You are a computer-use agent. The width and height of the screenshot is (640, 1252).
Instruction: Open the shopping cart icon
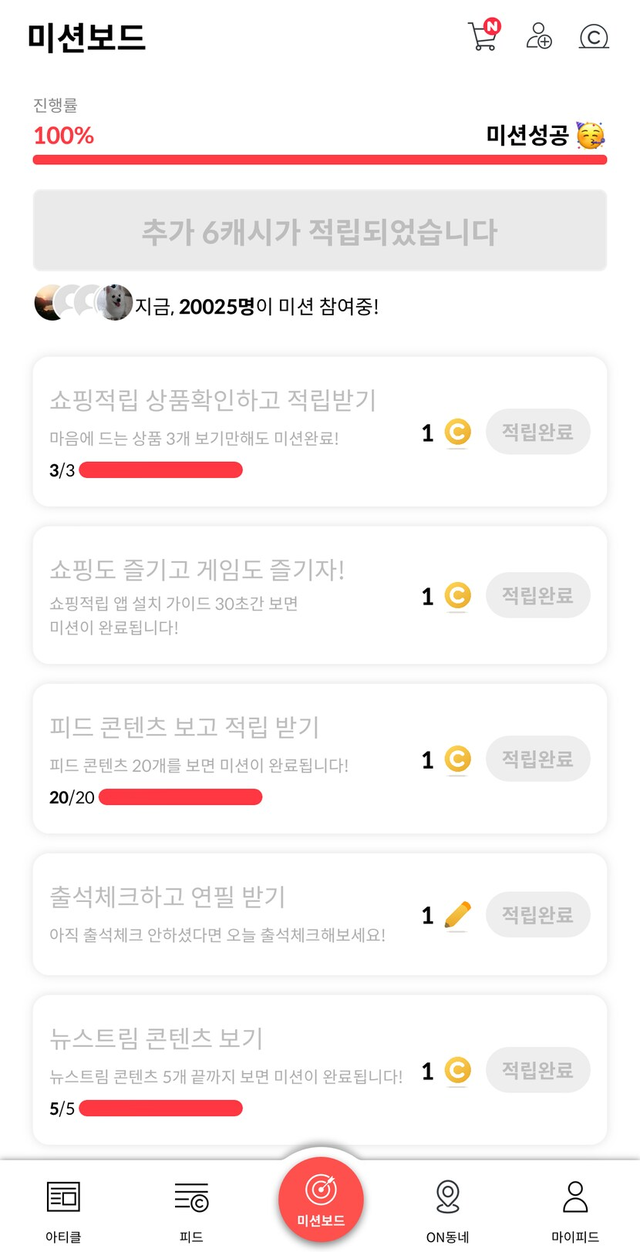click(x=482, y=36)
